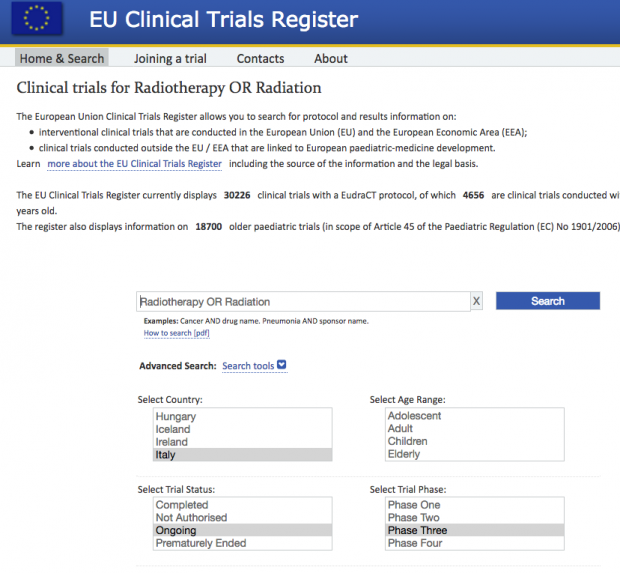This screenshot has width=620, height=573.
Task: Pick Phase One trial phase
Action: pos(474,505)
